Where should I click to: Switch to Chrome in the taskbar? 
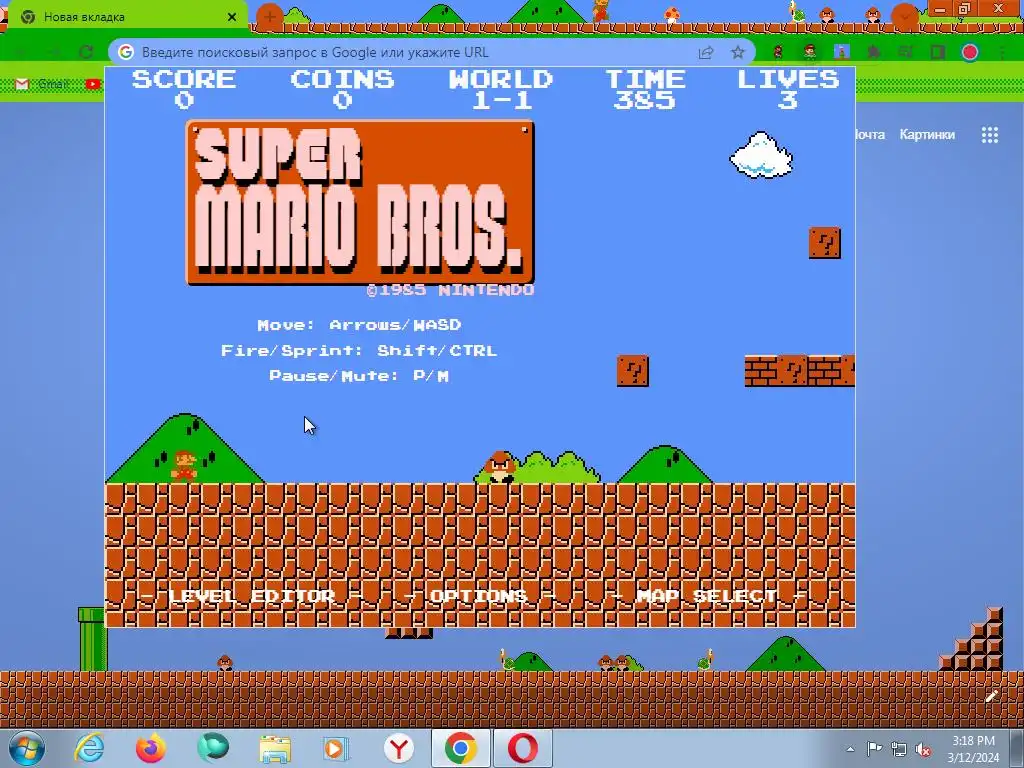461,748
